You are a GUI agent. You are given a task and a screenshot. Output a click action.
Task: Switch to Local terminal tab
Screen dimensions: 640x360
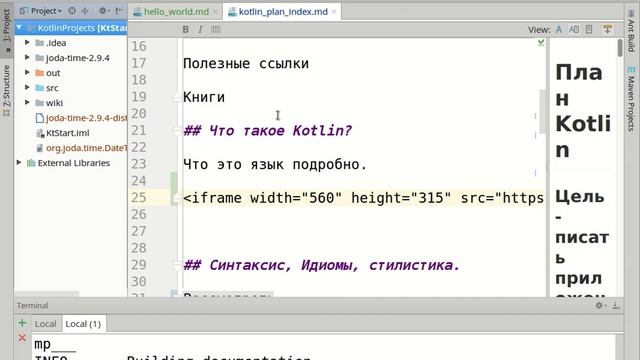click(x=45, y=324)
